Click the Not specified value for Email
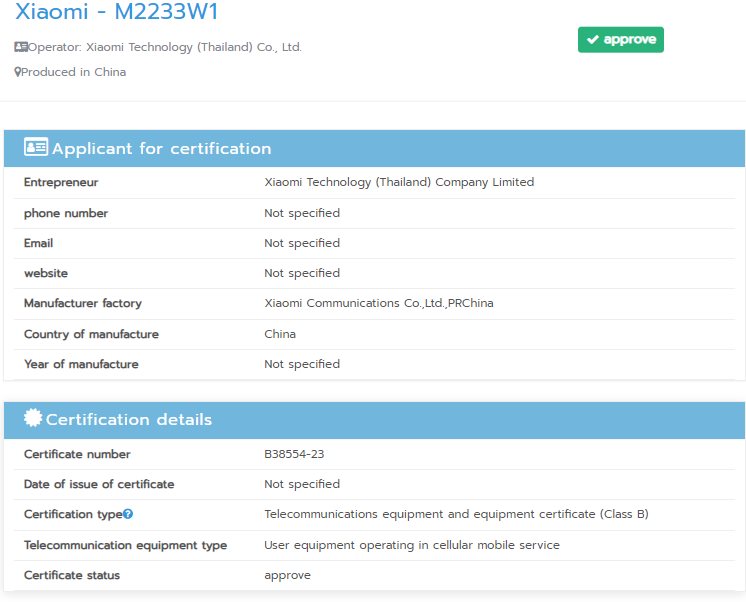The image size is (746, 602). pos(302,243)
